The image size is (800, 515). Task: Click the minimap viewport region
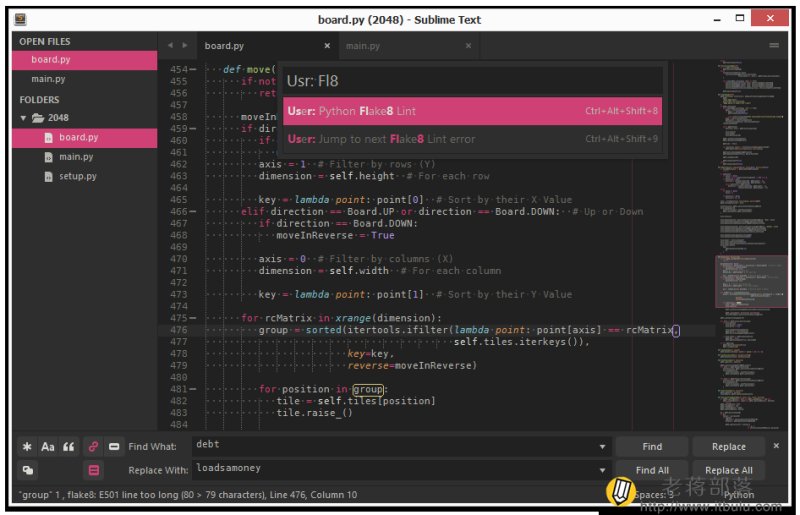click(x=751, y=281)
